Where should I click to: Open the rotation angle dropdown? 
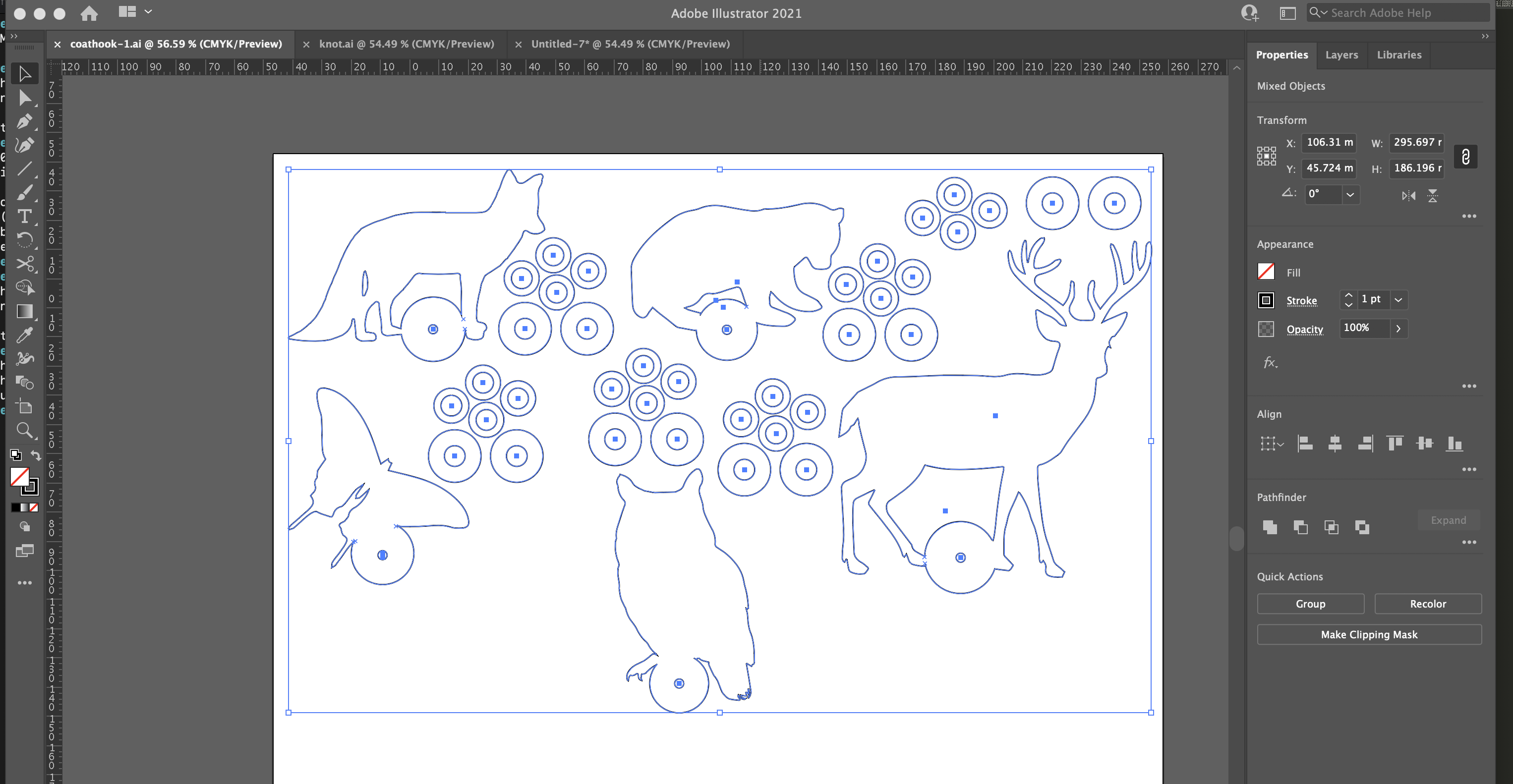pyautogui.click(x=1350, y=194)
